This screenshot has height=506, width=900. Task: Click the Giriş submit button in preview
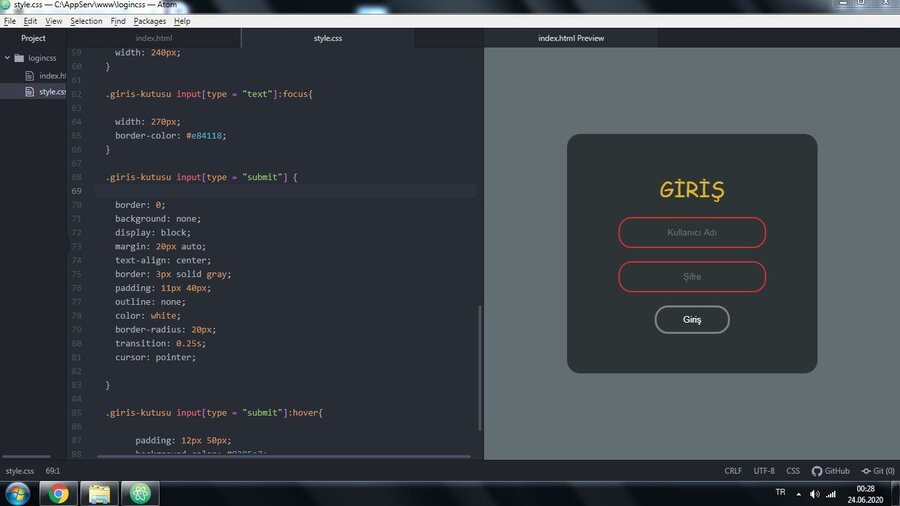click(692, 320)
